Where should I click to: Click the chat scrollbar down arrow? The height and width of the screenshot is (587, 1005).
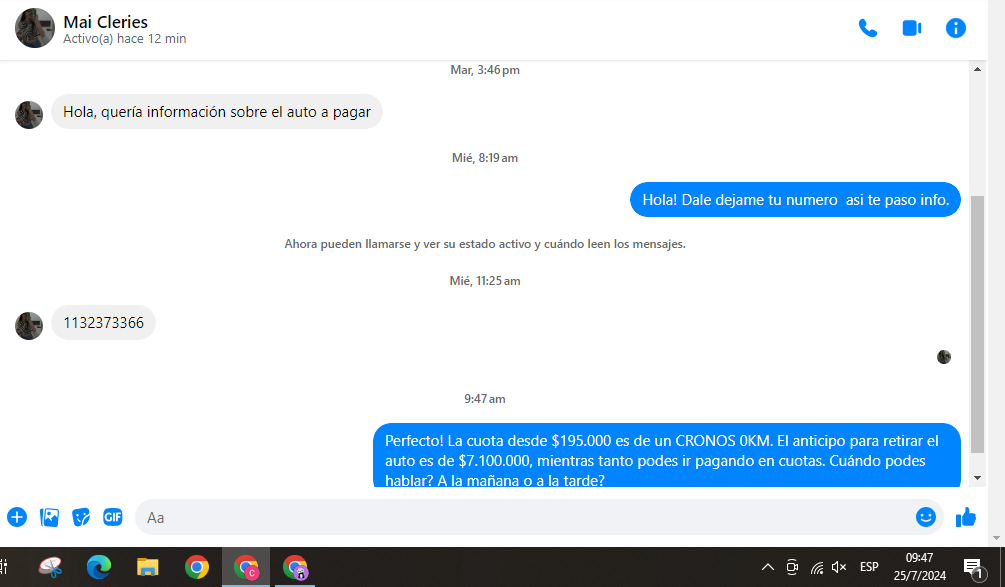tap(977, 478)
